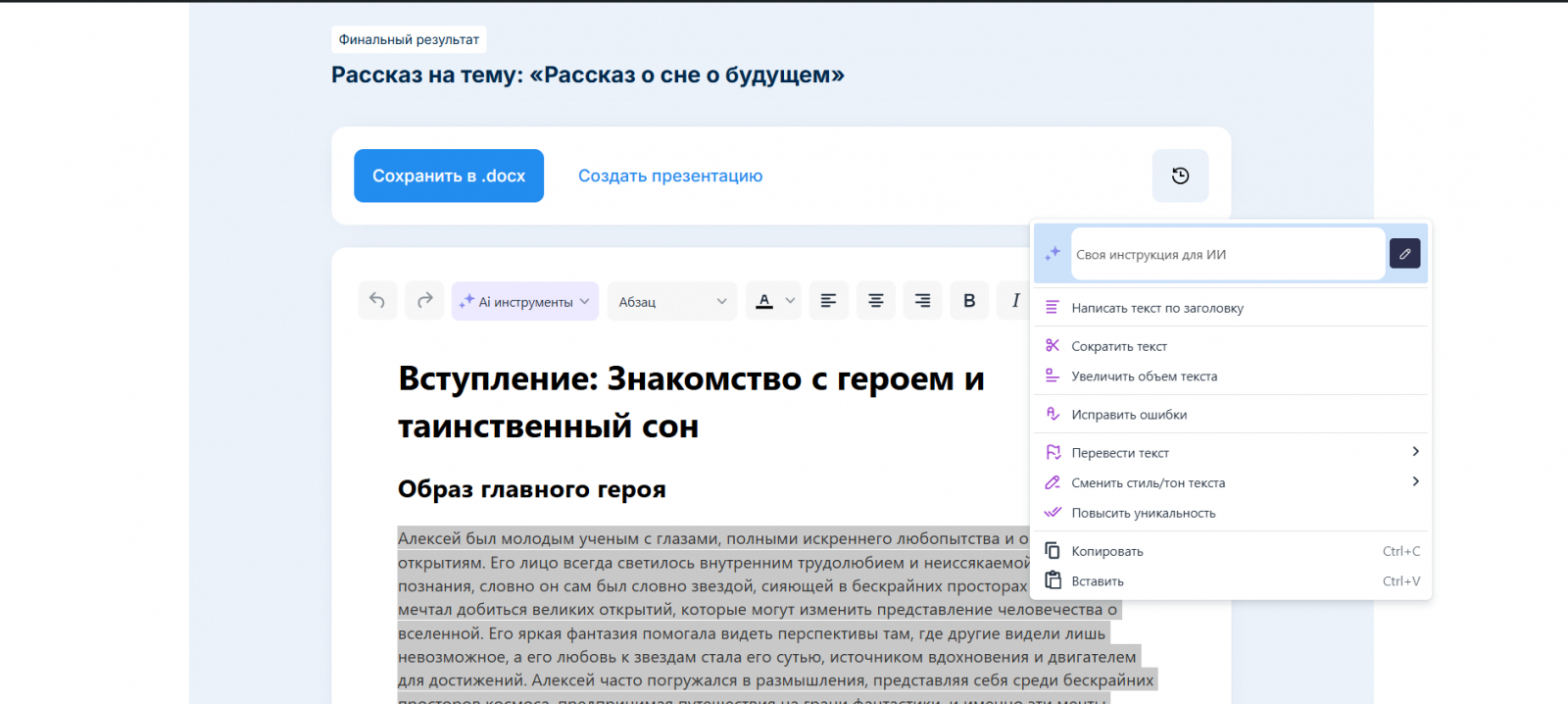Screen dimensions: 1568x704
Task: Toggle bold formatting
Action: 969,301
